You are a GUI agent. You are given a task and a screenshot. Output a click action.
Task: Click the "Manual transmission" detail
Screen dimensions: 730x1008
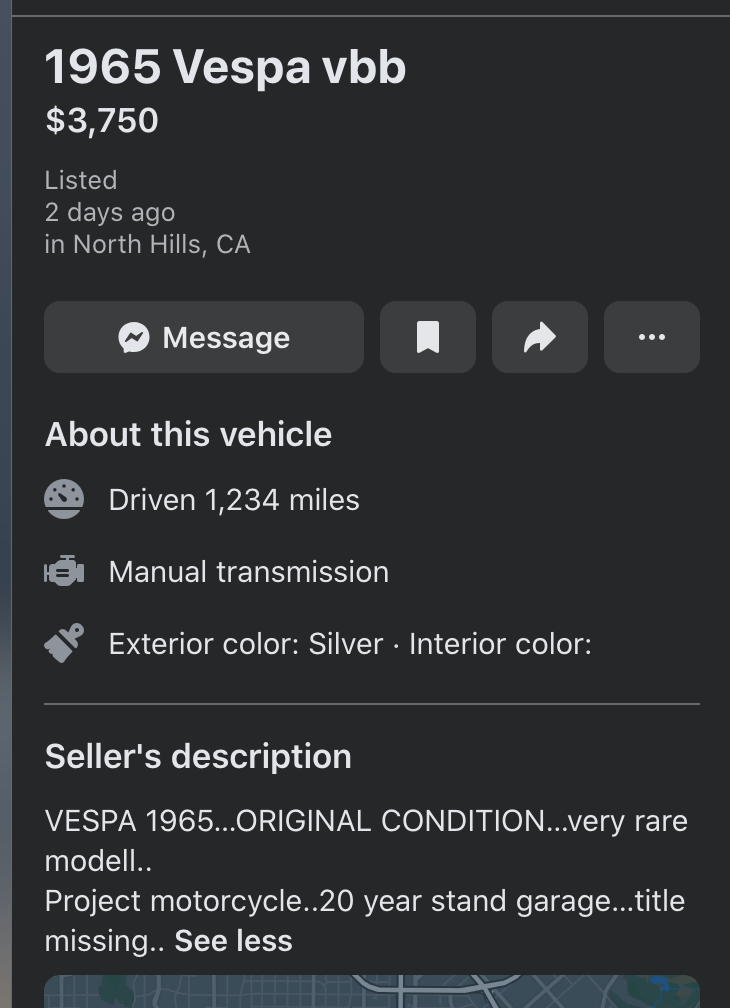coord(248,572)
